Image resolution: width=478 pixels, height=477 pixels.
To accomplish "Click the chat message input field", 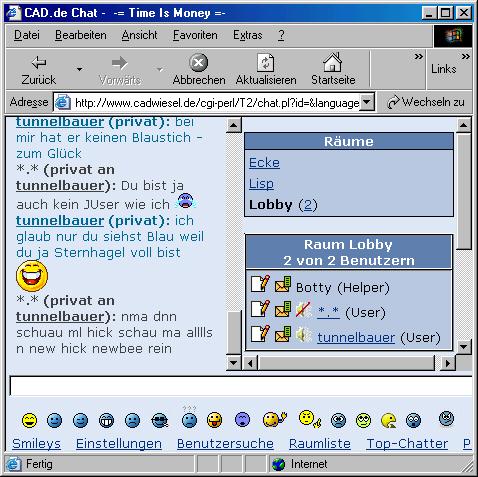I will pos(241,386).
